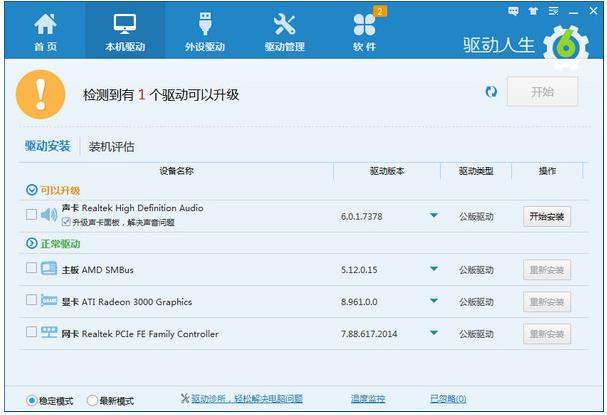This screenshot has height=415, width=607.
Task: Open version dropdown for 8.961.0.0
Action: coord(434,301)
